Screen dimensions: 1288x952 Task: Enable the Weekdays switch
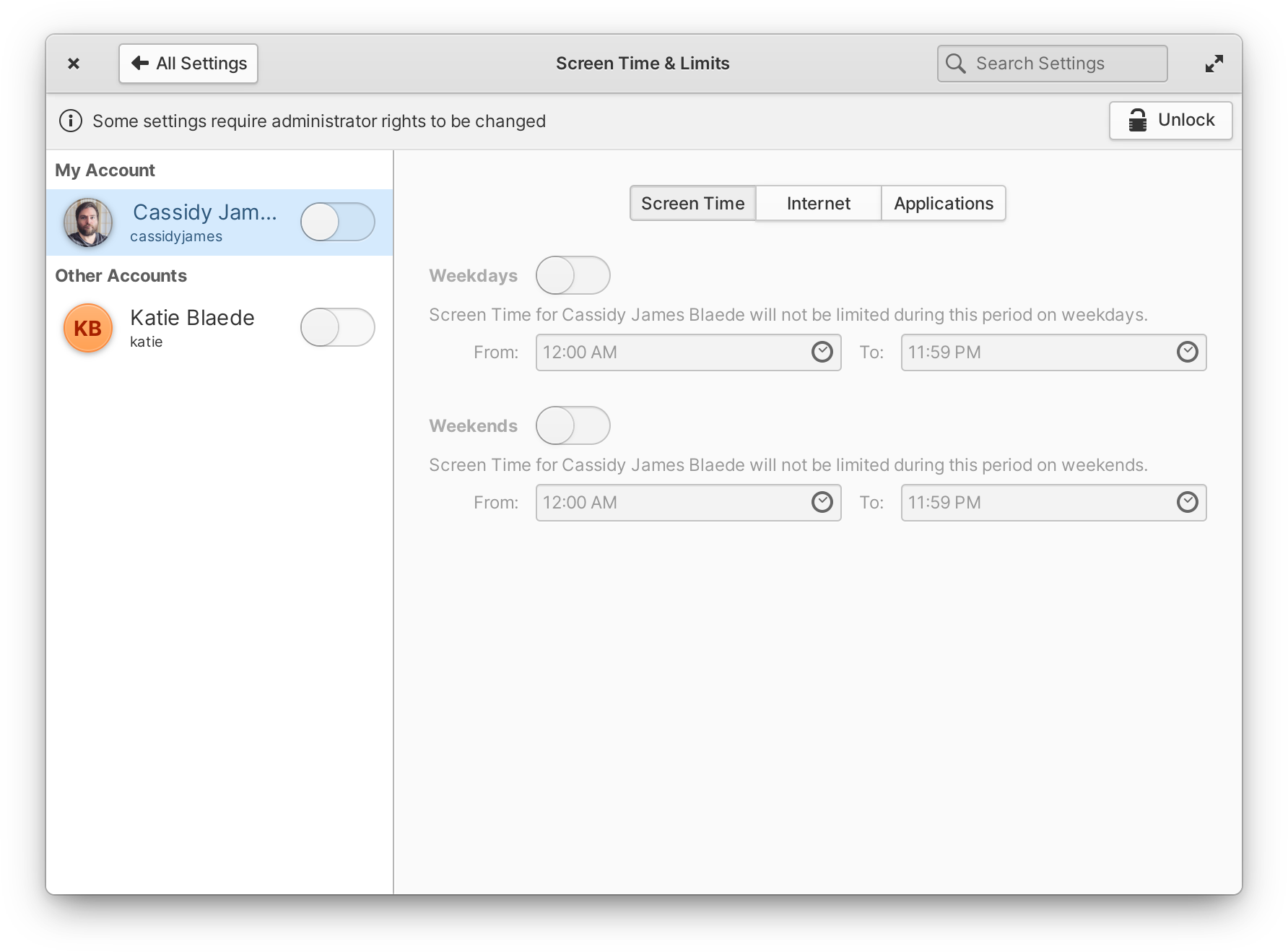573,275
